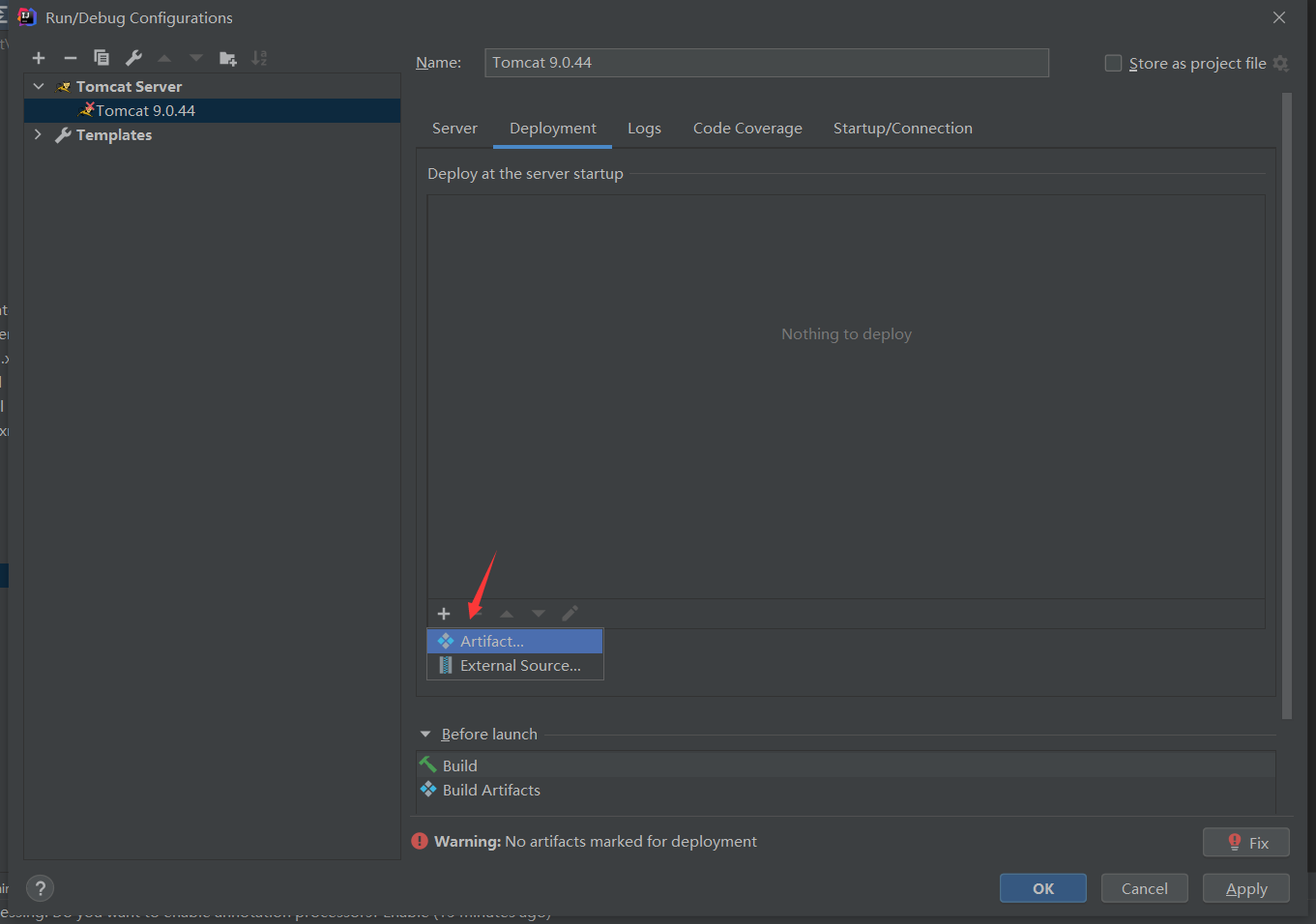Select the Templates label in tree
Viewport: 1316px width, 924px height.
tap(114, 134)
